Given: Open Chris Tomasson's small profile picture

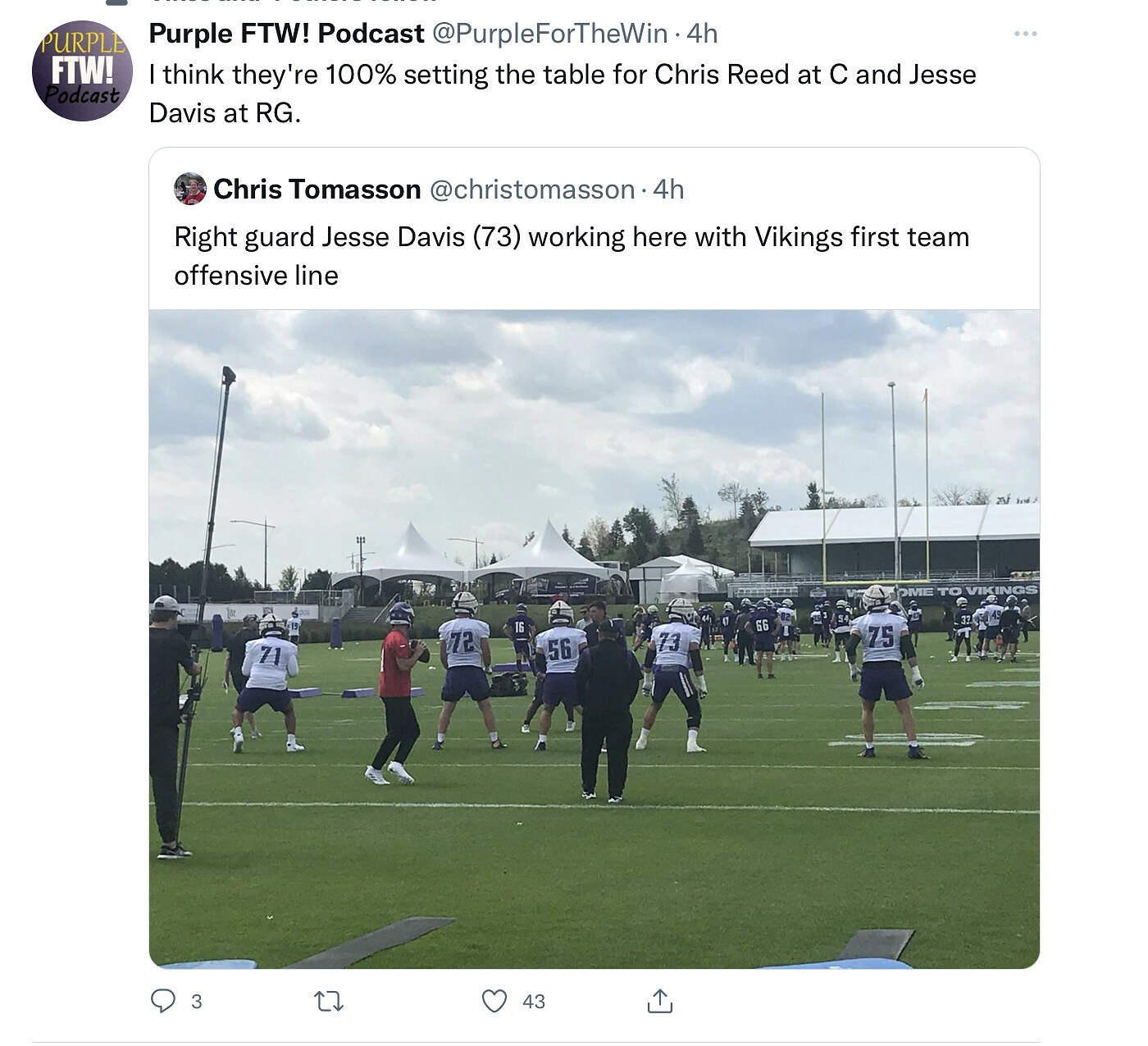Looking at the screenshot, I should pyautogui.click(x=190, y=189).
